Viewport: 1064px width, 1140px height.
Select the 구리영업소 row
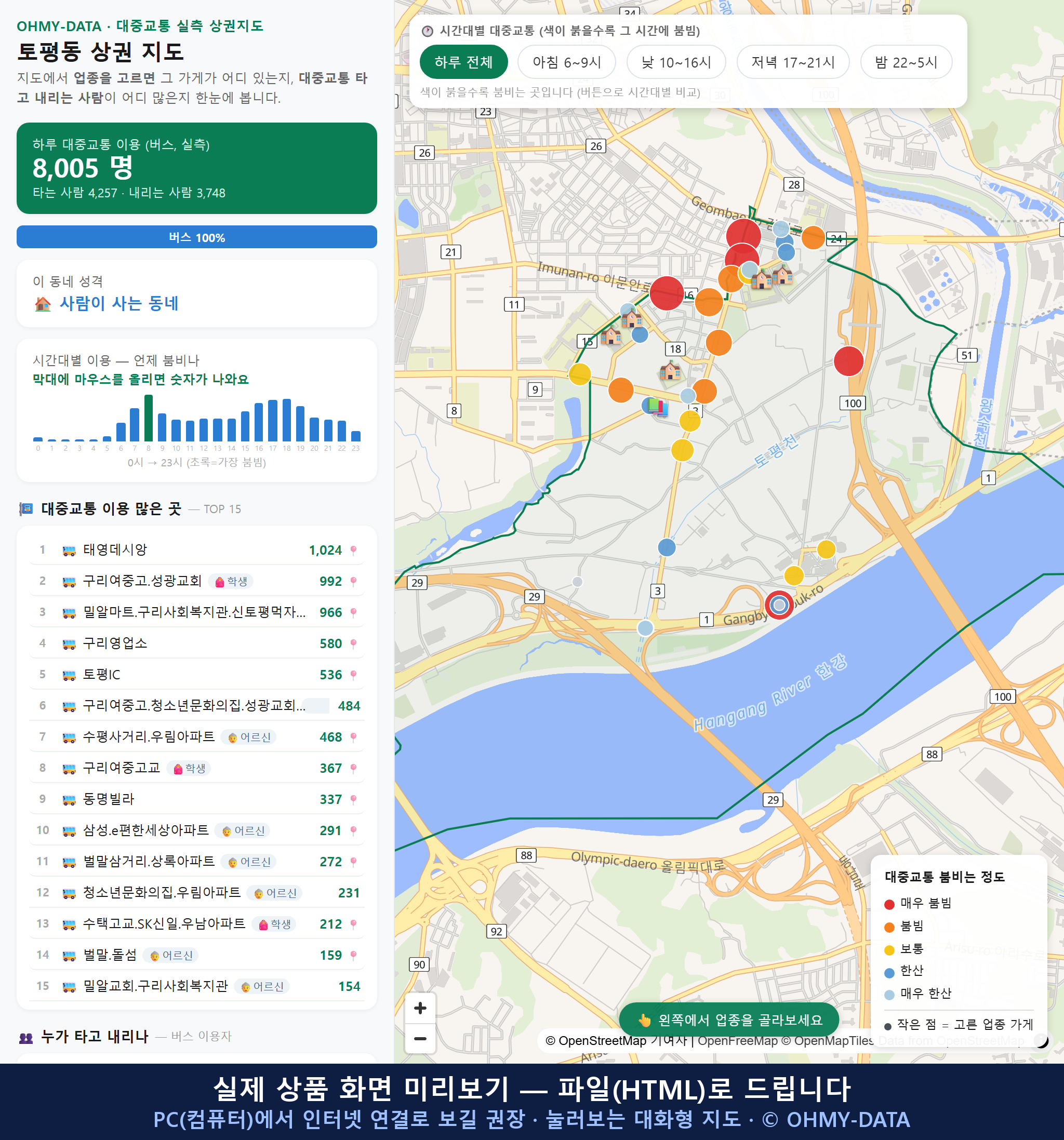click(197, 644)
